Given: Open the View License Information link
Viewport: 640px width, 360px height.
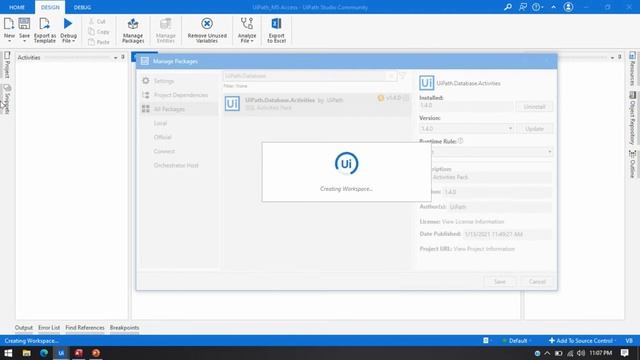Looking at the screenshot, I should coord(473,222).
